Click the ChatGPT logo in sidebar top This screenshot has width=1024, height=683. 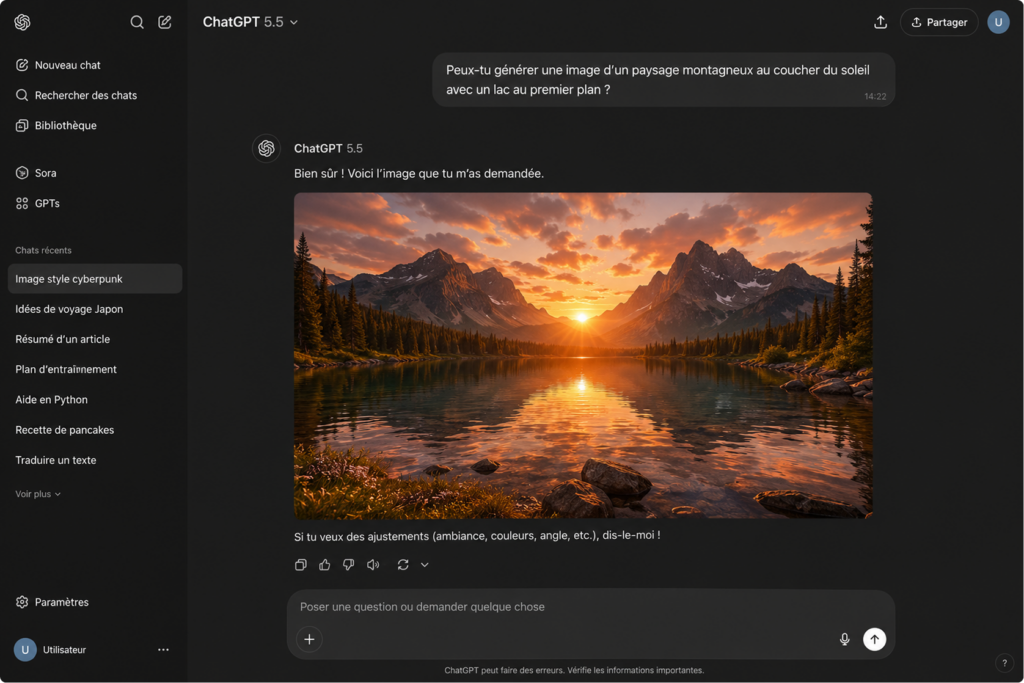22,22
